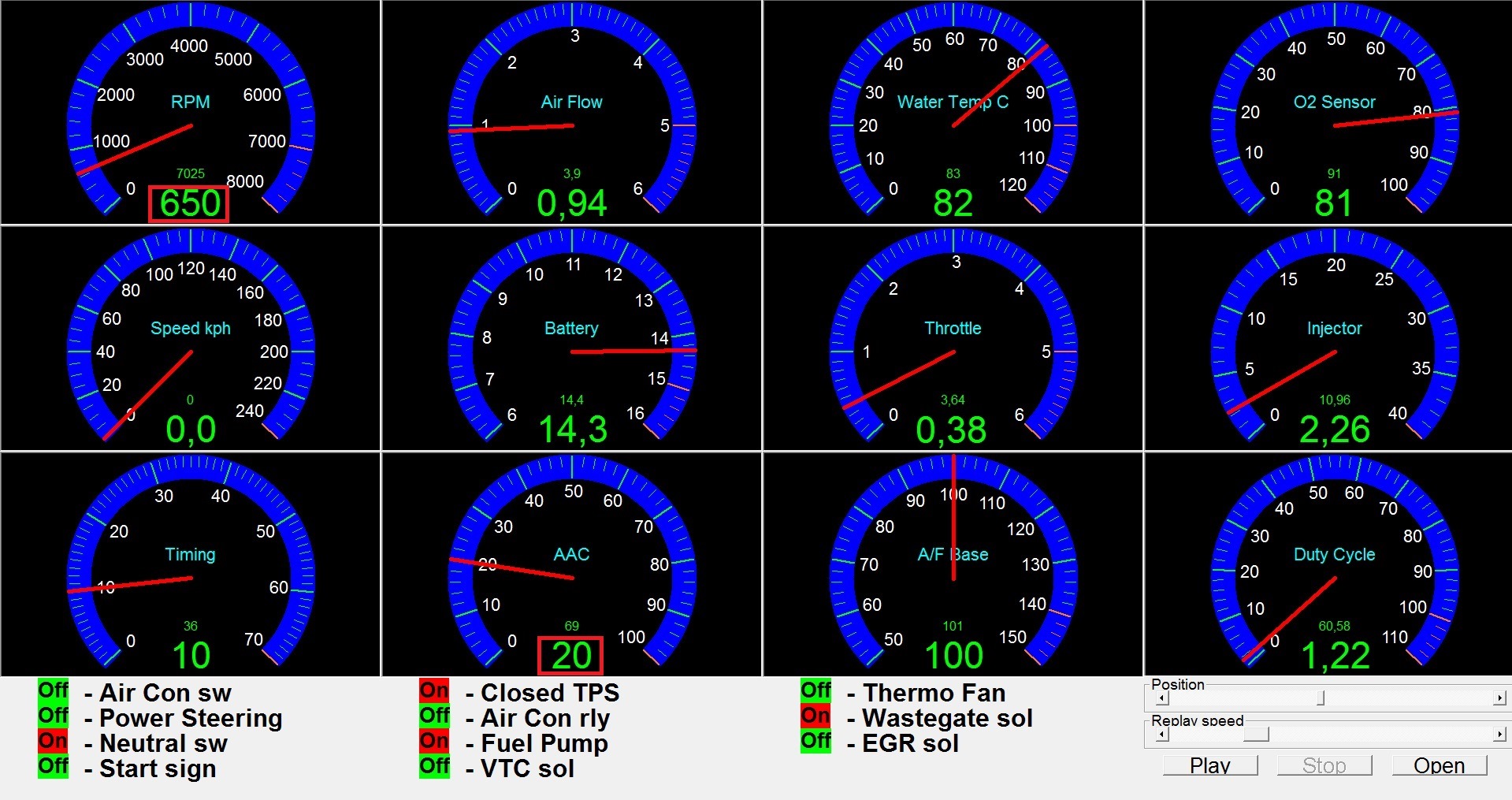Click the Thermo Fan Off indicator
Image resolution: width=1512 pixels, height=800 pixels.
click(816, 690)
